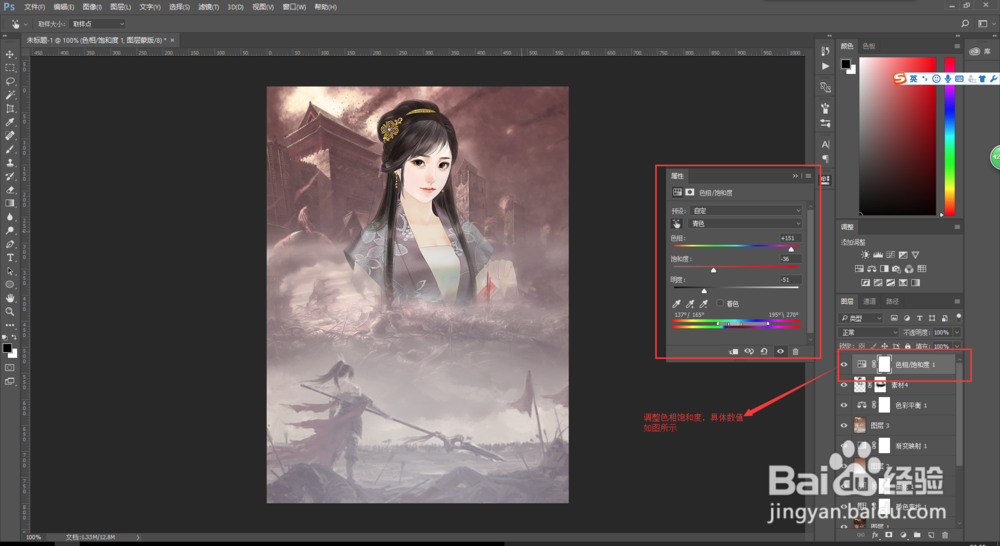
Task: Select the Magic Wand tool
Action: [x=10, y=95]
